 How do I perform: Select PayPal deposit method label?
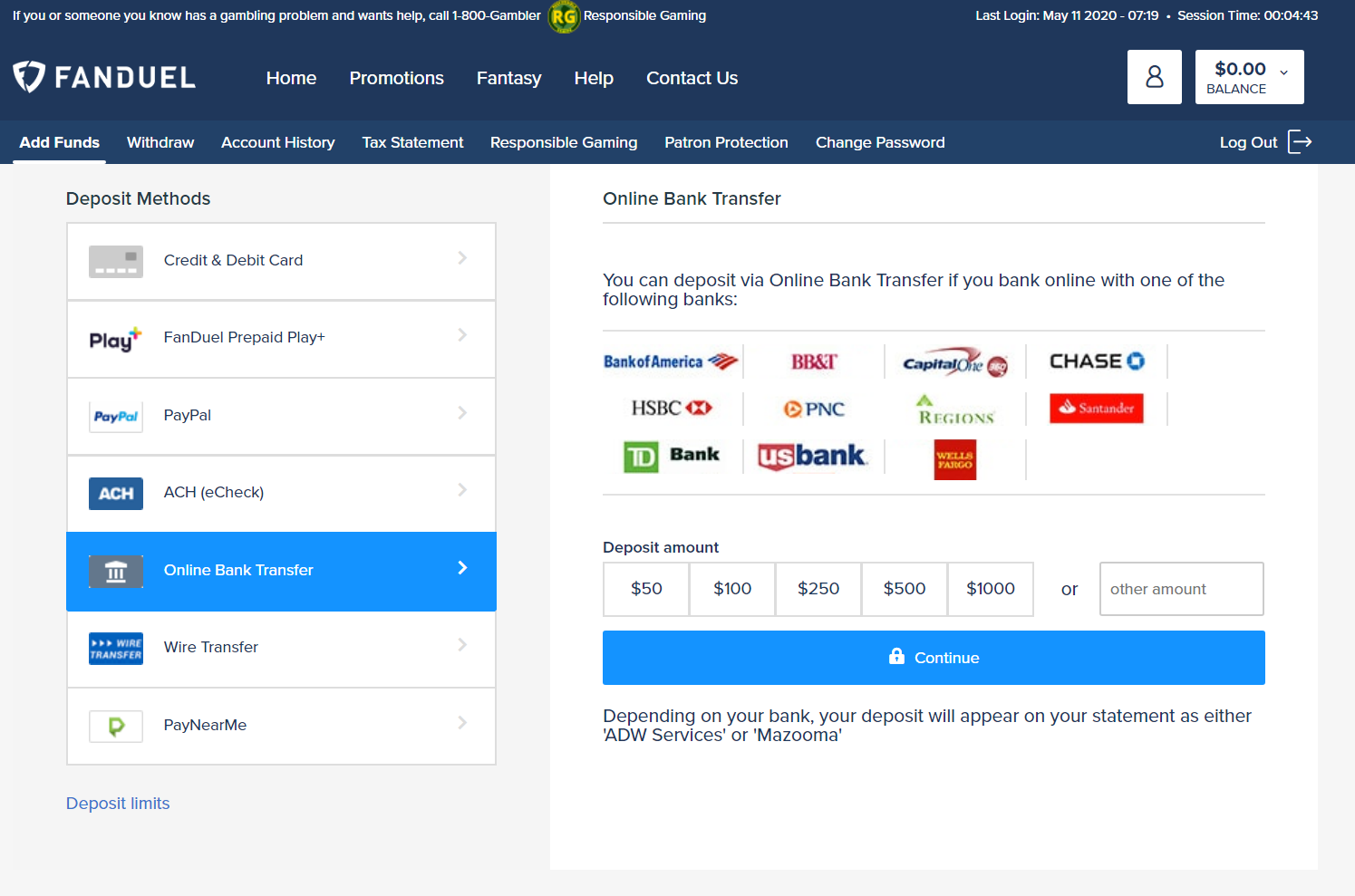187,415
